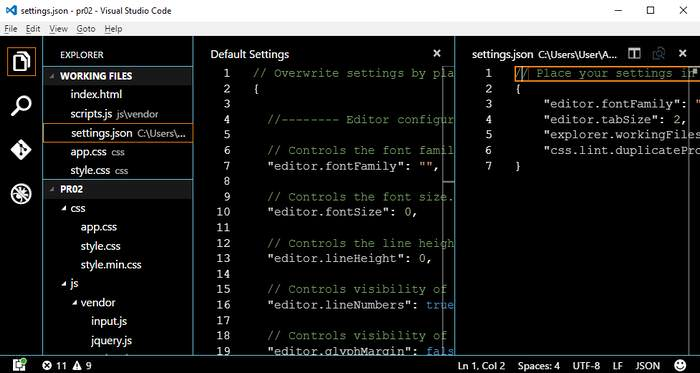700x373 pixels.
Task: Open the View menu
Action: (x=58, y=29)
